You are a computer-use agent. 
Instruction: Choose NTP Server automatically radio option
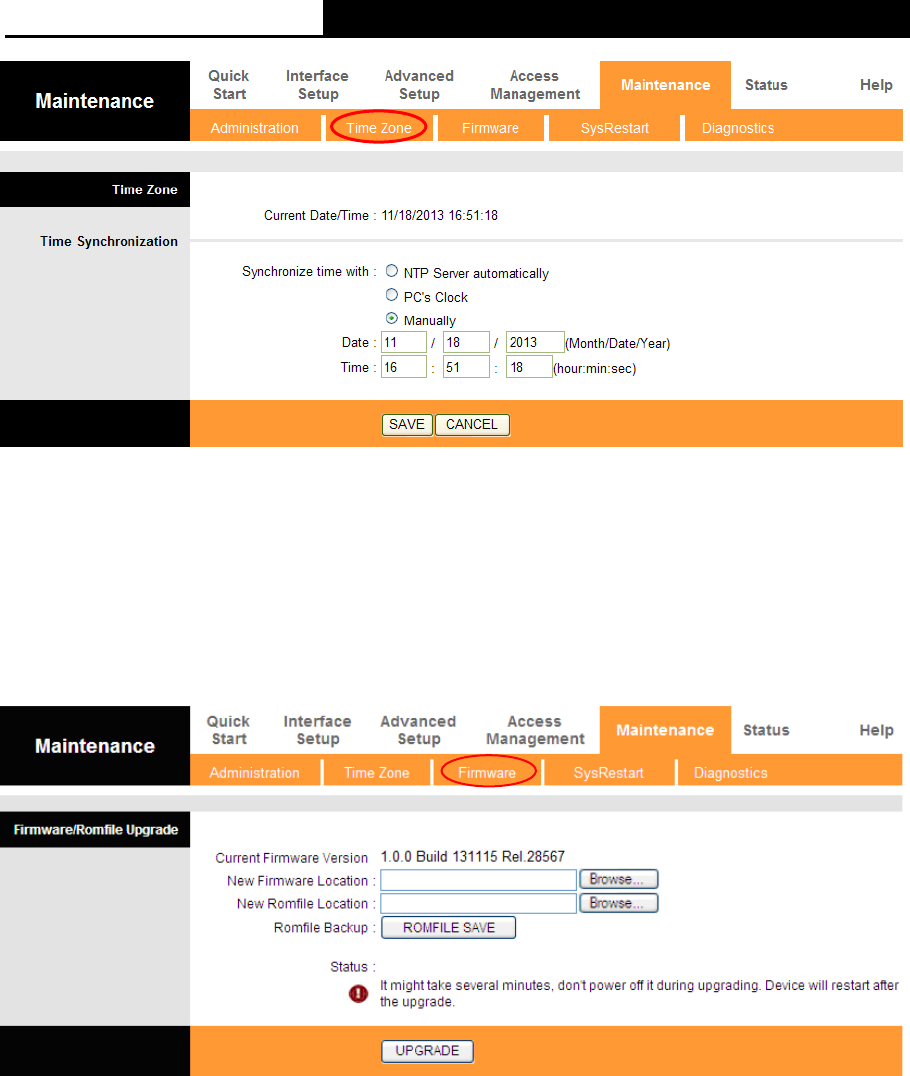point(392,271)
